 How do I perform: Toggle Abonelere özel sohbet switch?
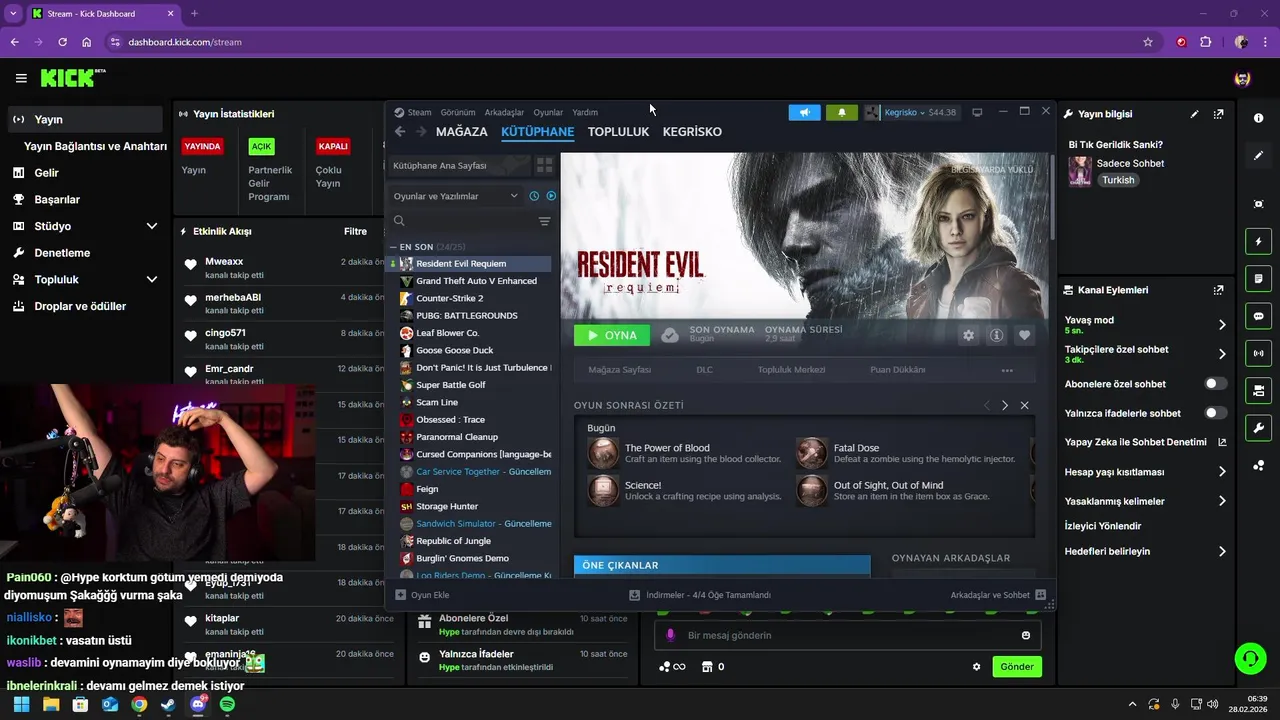(1216, 384)
